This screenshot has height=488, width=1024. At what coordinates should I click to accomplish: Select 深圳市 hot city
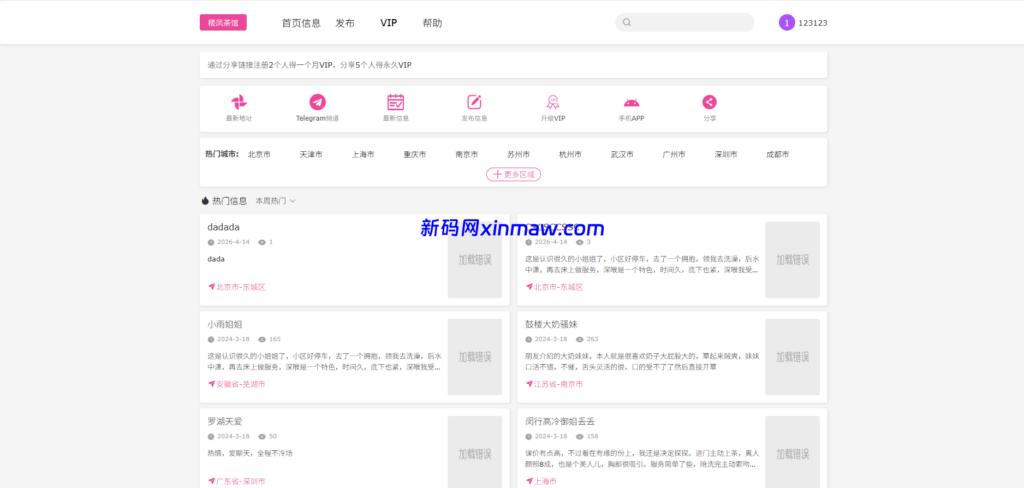[726, 155]
